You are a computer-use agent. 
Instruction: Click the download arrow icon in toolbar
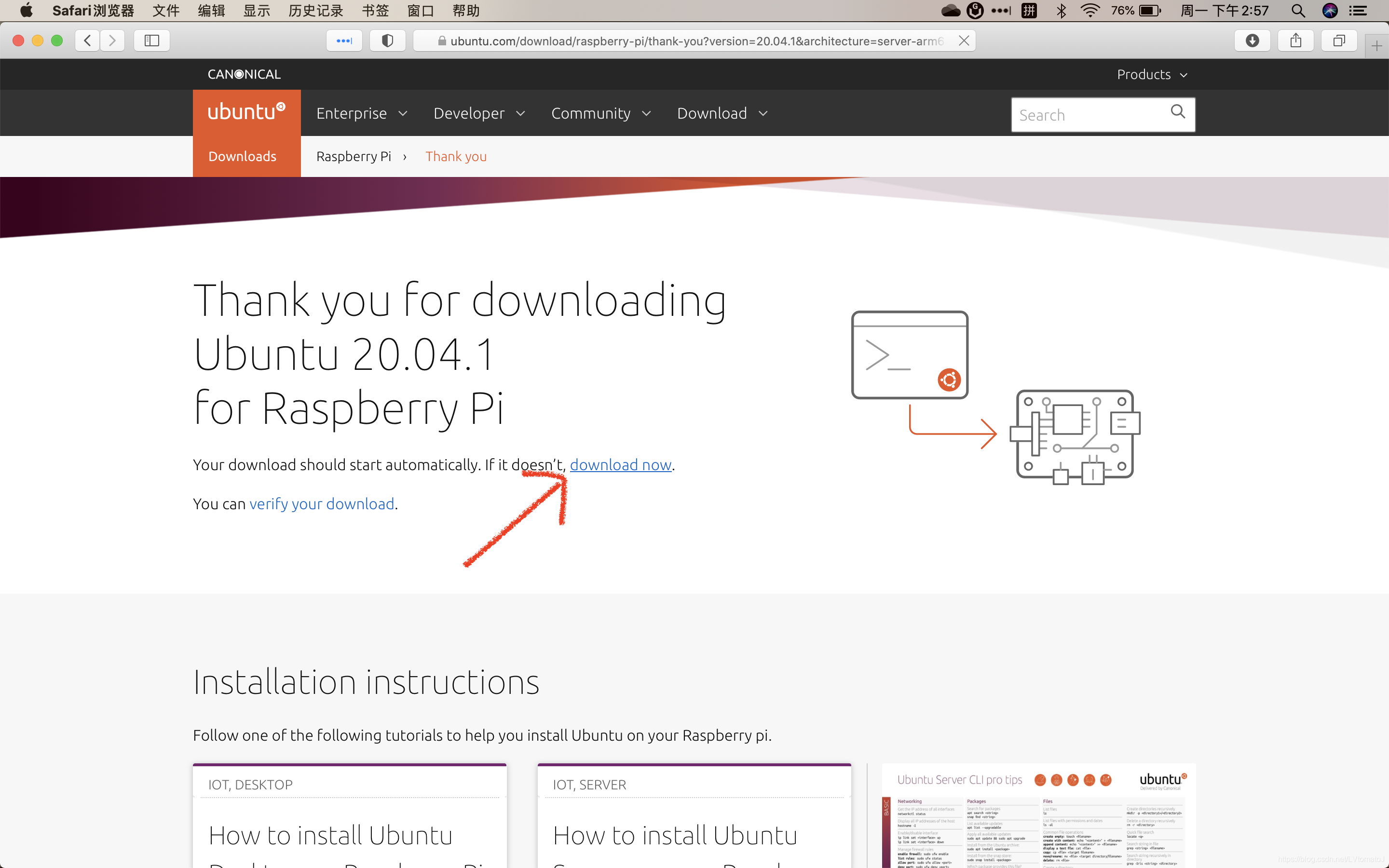coord(1251,40)
